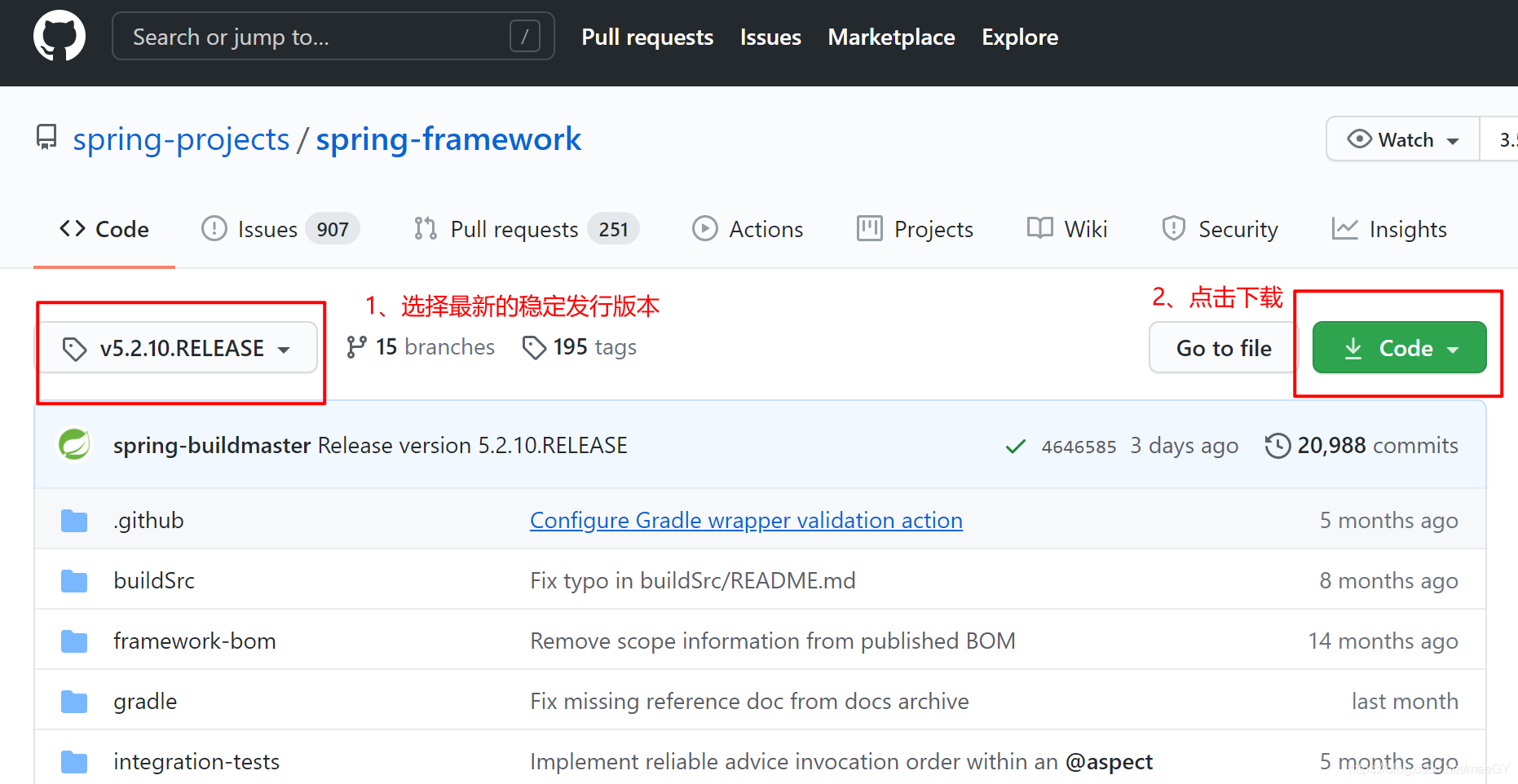Image resolution: width=1518 pixels, height=784 pixels.
Task: Click the Go to file button
Action: point(1223,348)
